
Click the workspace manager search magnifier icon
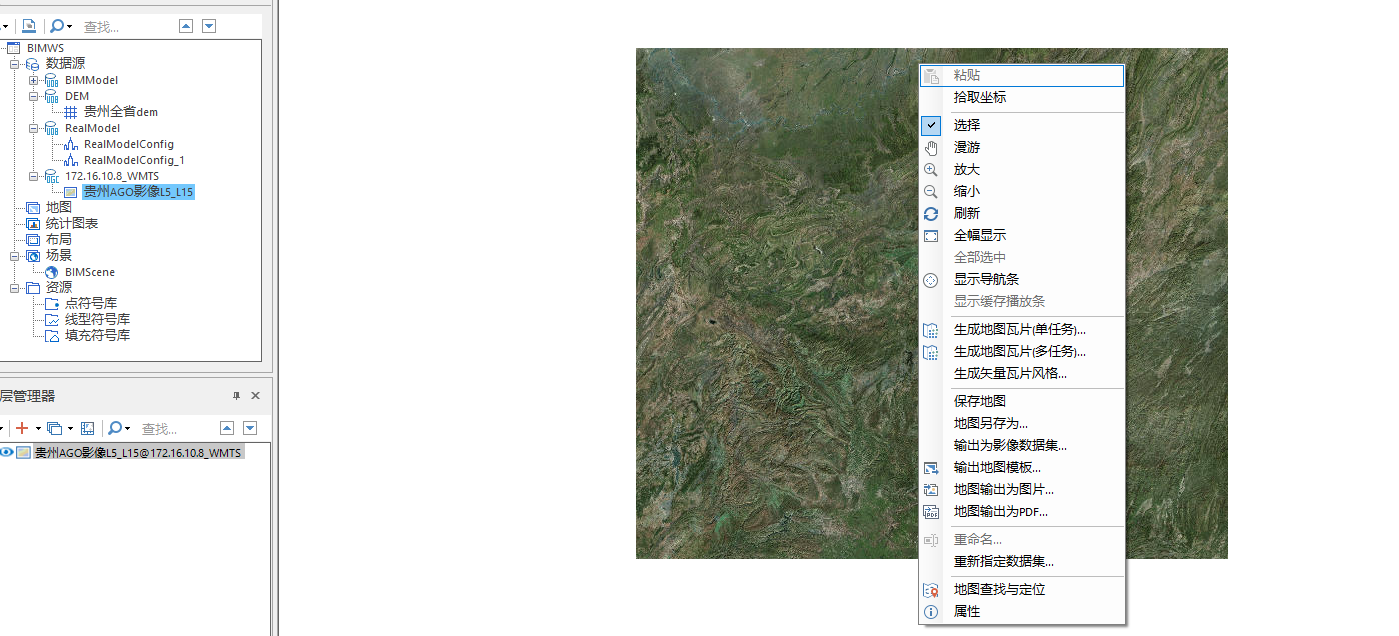[57, 26]
